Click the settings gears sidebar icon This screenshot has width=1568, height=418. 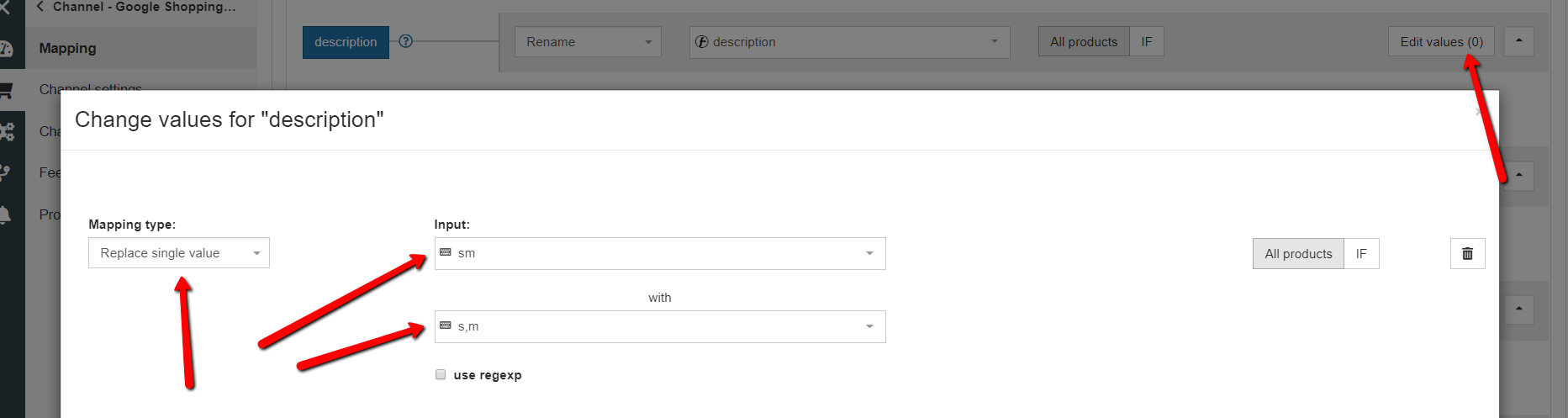point(7,131)
